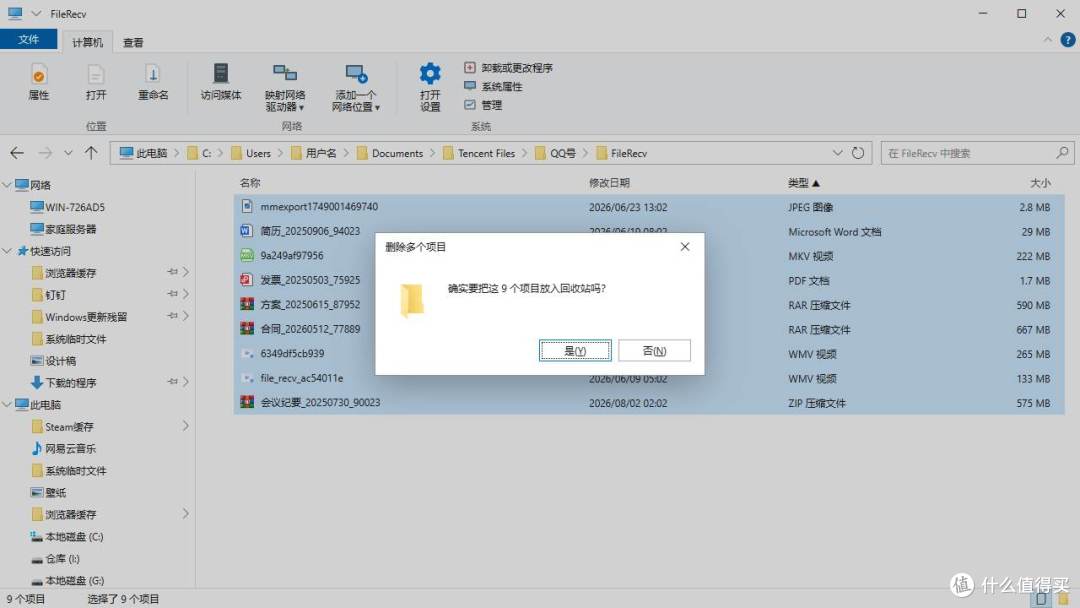
Task: Switch to the 计算机 ribbon tab
Action: (x=87, y=42)
